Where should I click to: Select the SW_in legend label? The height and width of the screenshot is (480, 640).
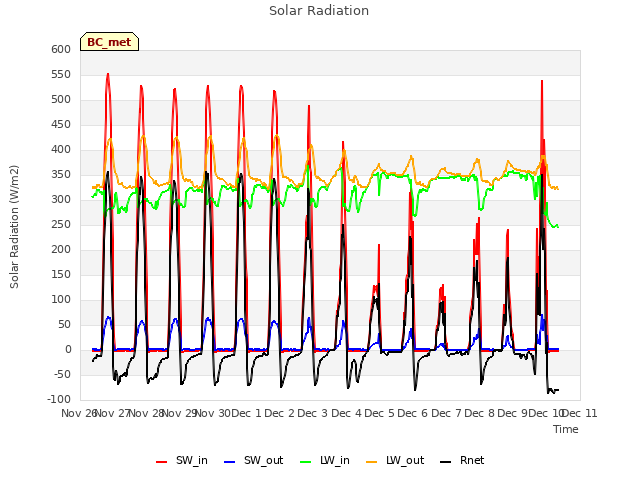(192, 460)
